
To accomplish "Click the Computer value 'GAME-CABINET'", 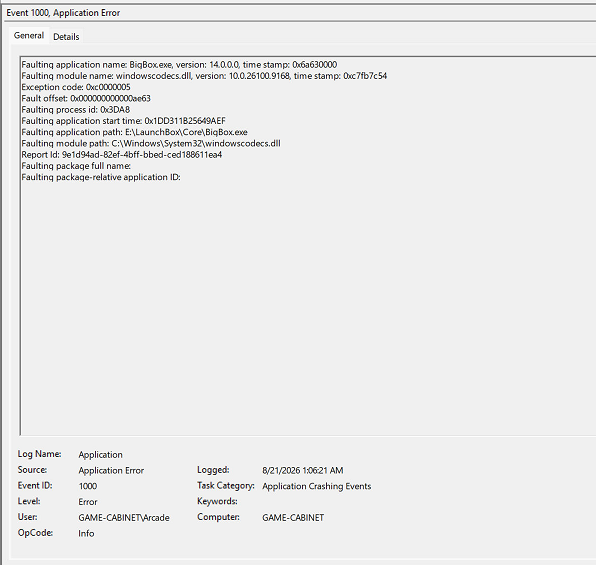I will click(293, 518).
